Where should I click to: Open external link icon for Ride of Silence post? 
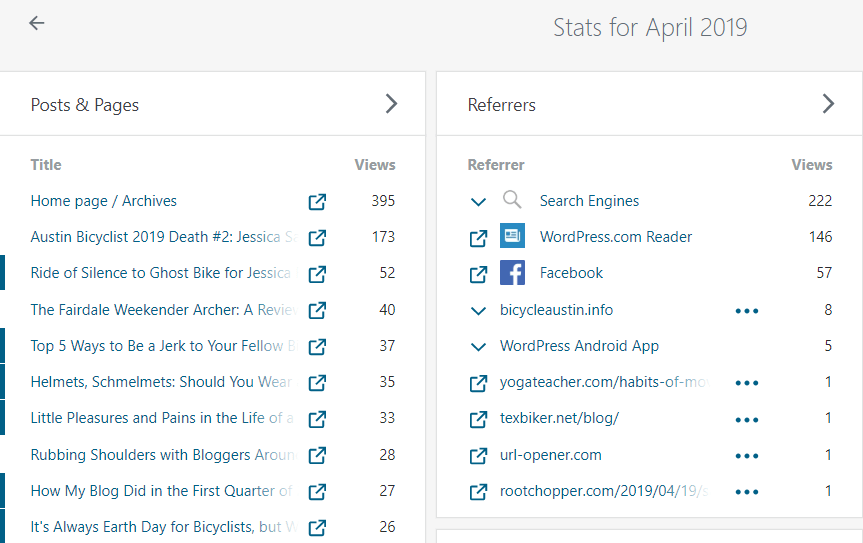(x=317, y=274)
